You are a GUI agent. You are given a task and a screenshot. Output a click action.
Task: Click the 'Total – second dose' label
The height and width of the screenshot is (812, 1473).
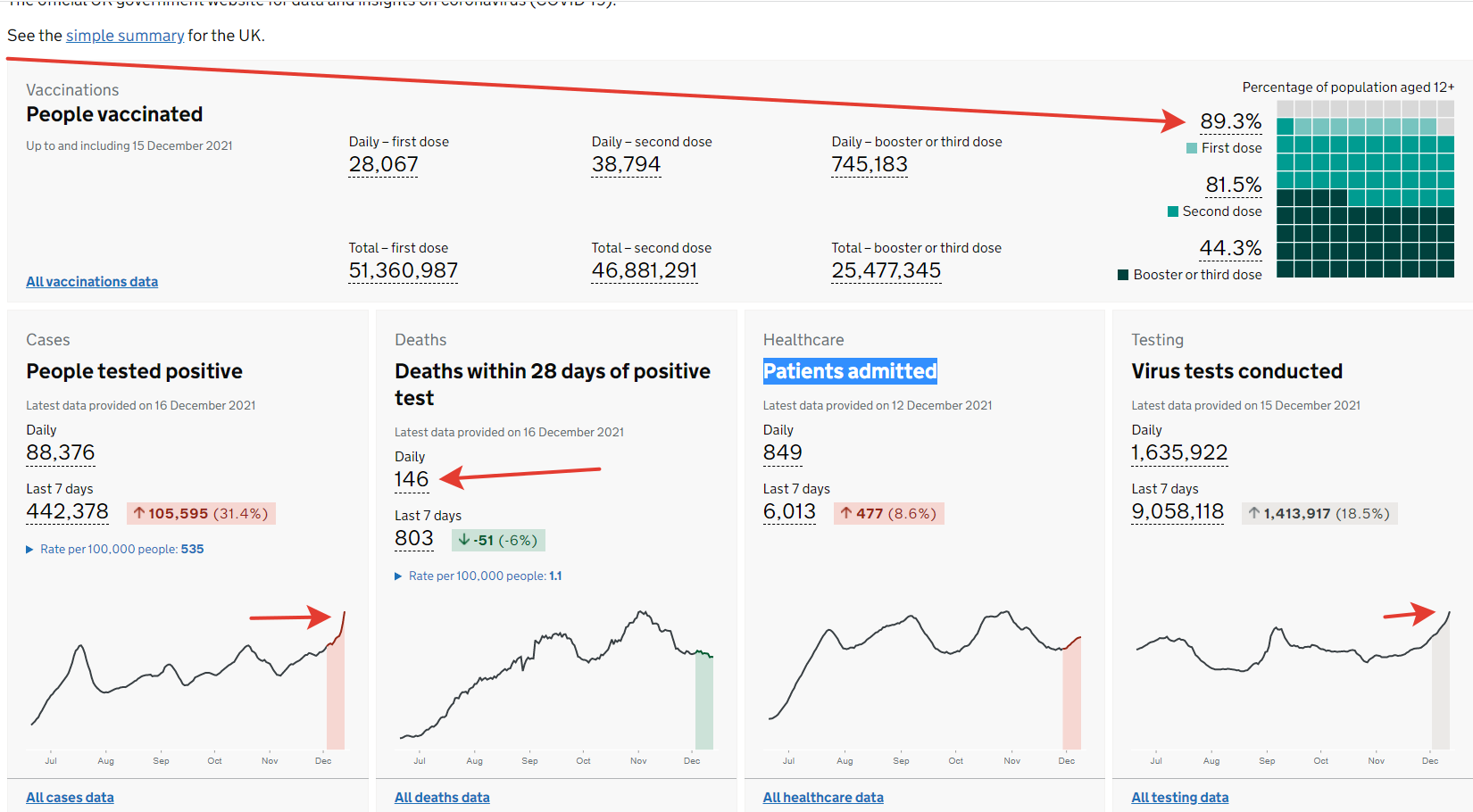tap(652, 248)
